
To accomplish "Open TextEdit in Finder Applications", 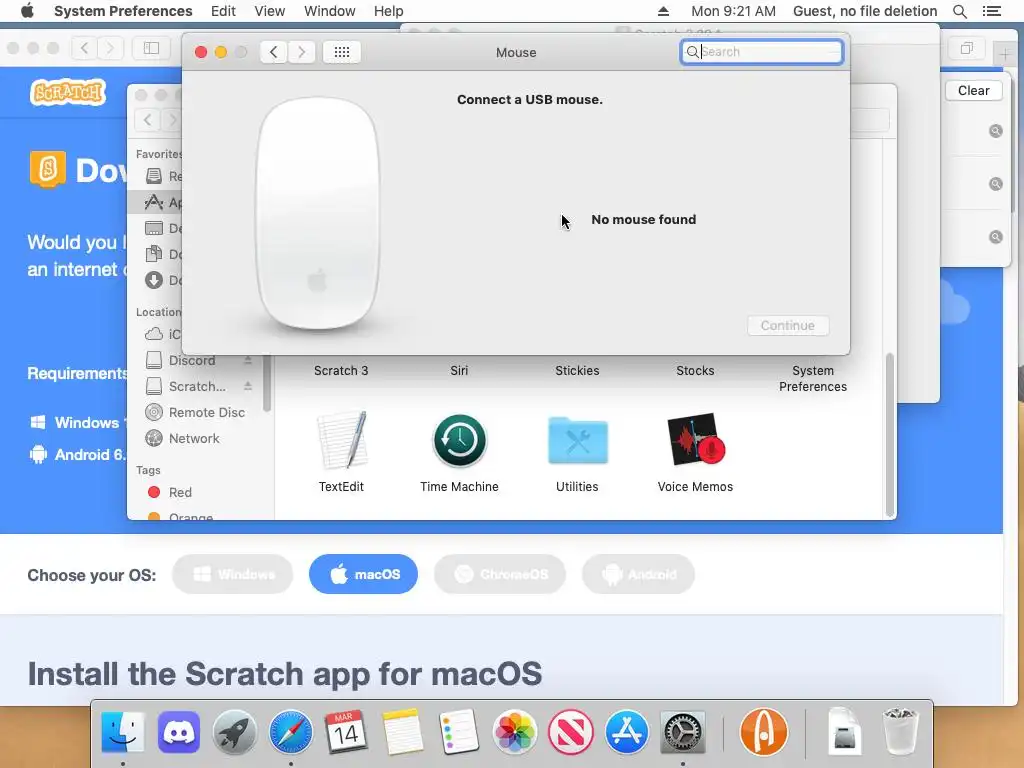I will point(342,440).
